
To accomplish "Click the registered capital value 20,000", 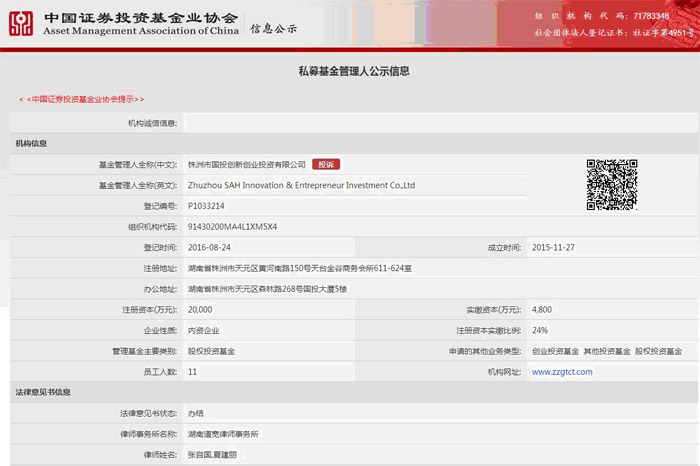I will point(200,310).
